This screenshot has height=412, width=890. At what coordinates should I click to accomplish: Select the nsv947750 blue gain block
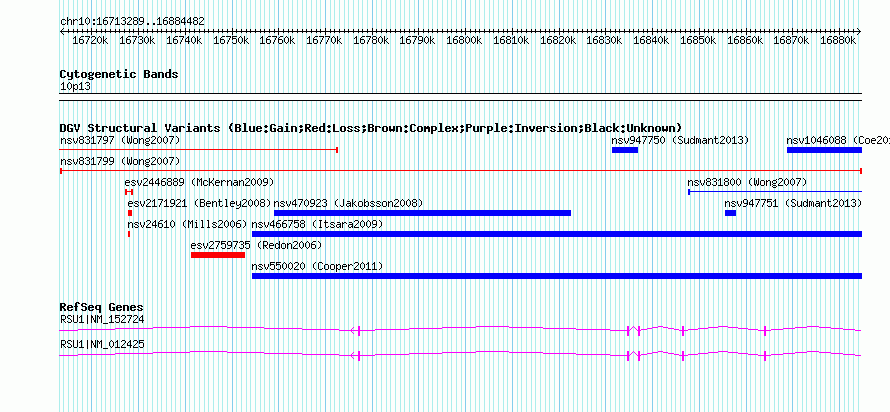pyautogui.click(x=625, y=150)
